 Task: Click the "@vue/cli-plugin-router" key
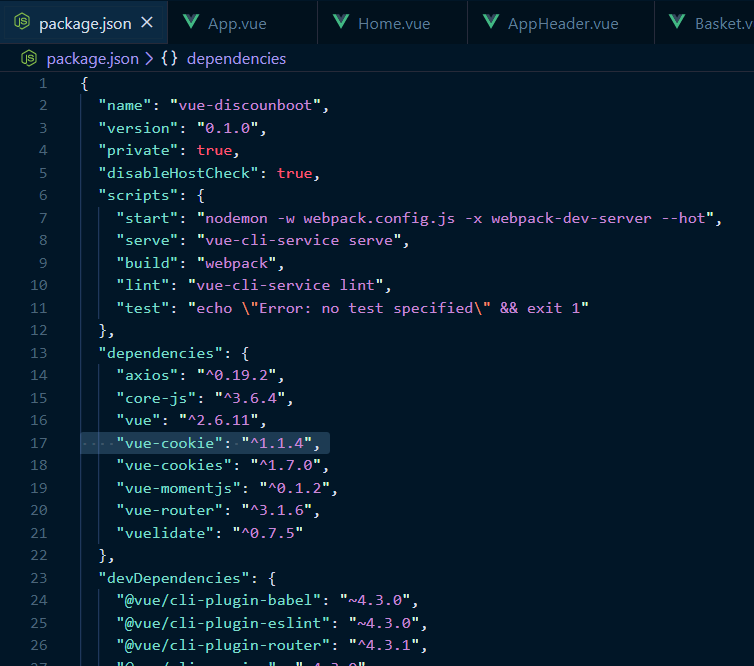(223, 645)
